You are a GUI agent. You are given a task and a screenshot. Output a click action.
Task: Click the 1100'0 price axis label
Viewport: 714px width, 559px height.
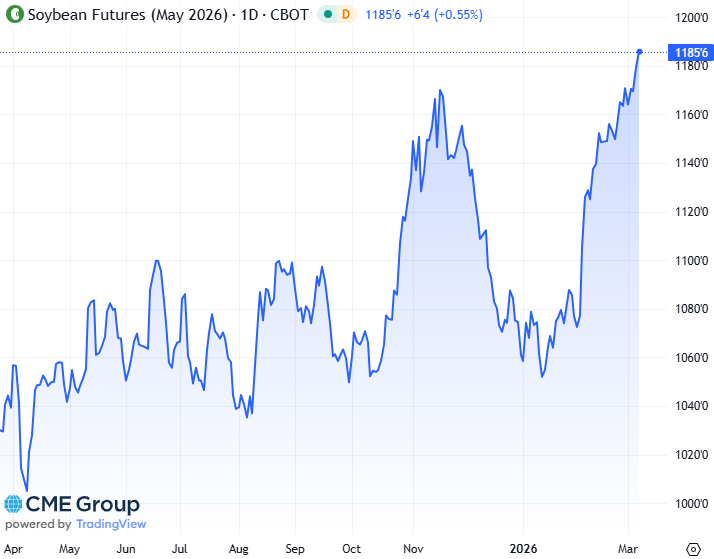pos(692,260)
